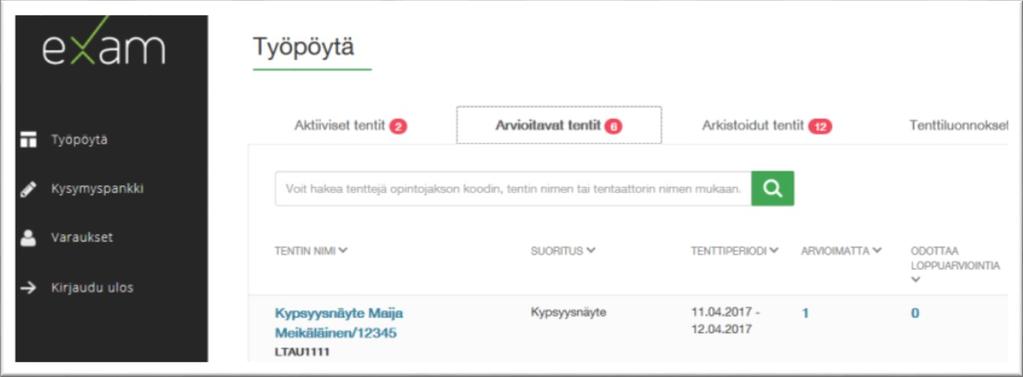1023x377 pixels.
Task: Click the Arvioimatta count 1 link
Action: coord(805,313)
